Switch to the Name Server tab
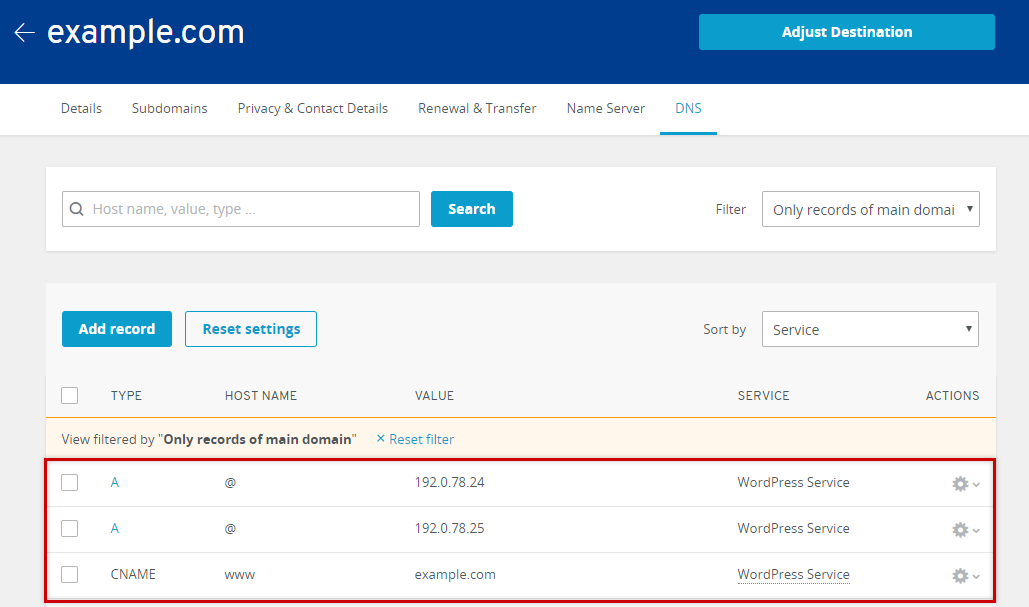This screenshot has width=1029, height=607. coord(605,108)
